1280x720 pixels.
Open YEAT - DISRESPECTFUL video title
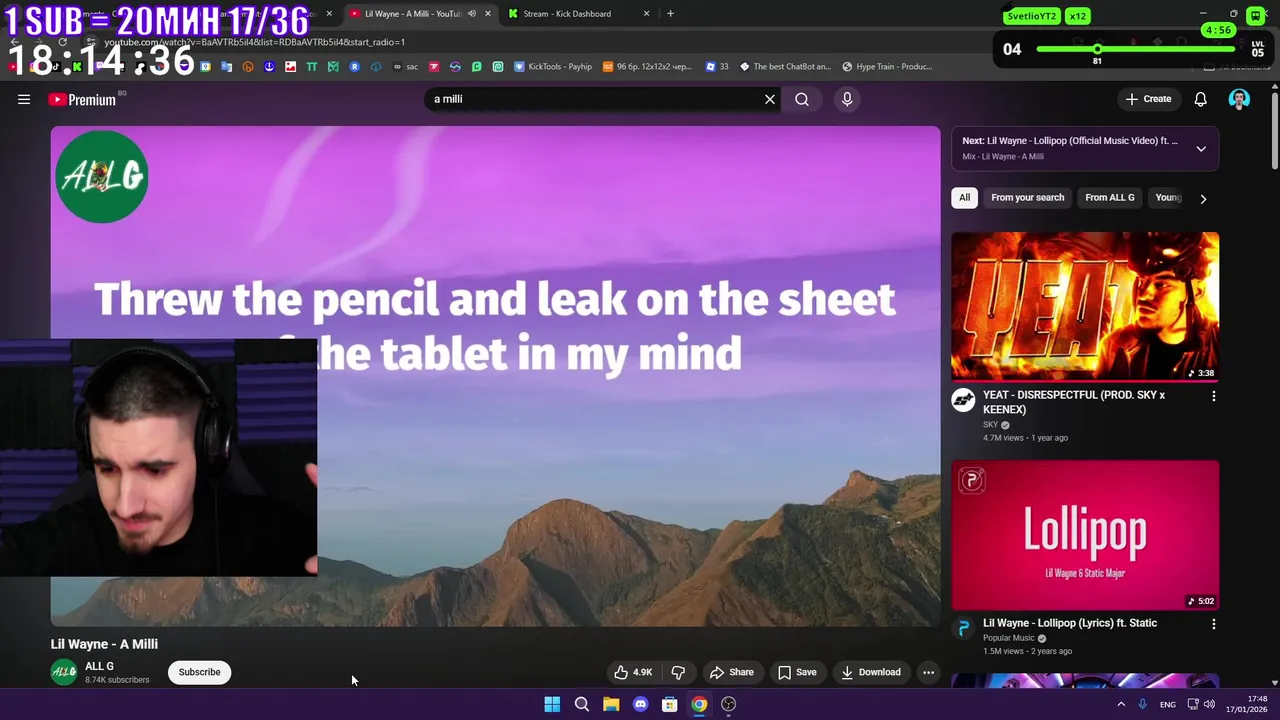tap(1073, 402)
